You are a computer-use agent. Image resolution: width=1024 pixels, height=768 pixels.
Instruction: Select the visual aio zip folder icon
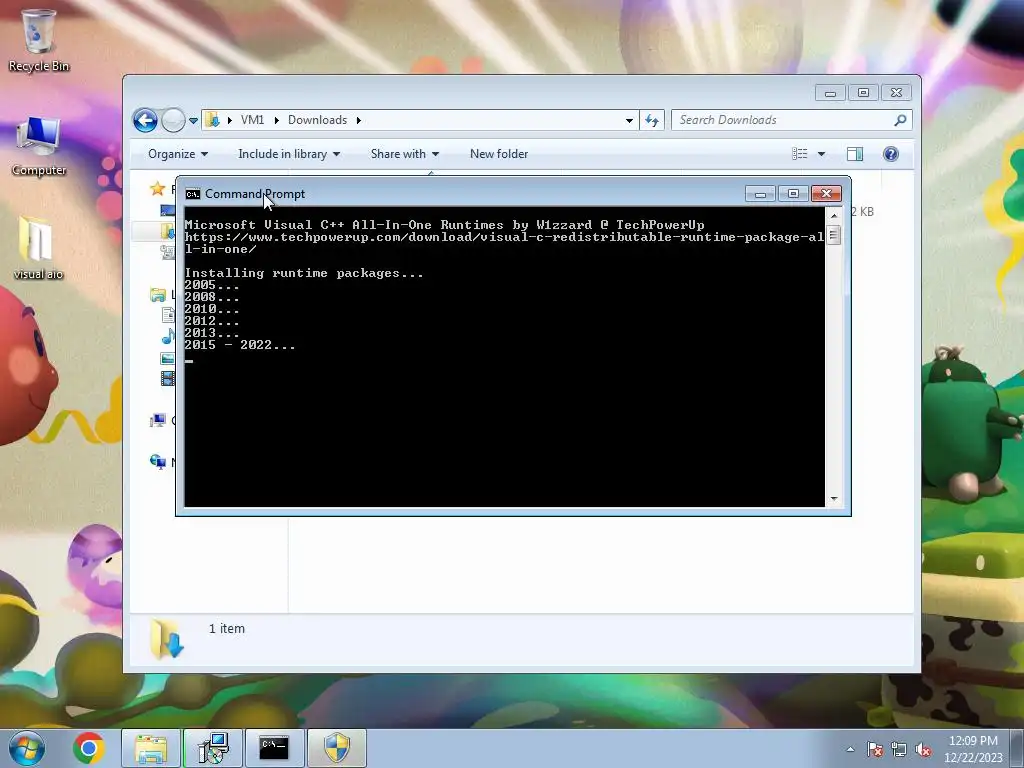click(x=37, y=248)
